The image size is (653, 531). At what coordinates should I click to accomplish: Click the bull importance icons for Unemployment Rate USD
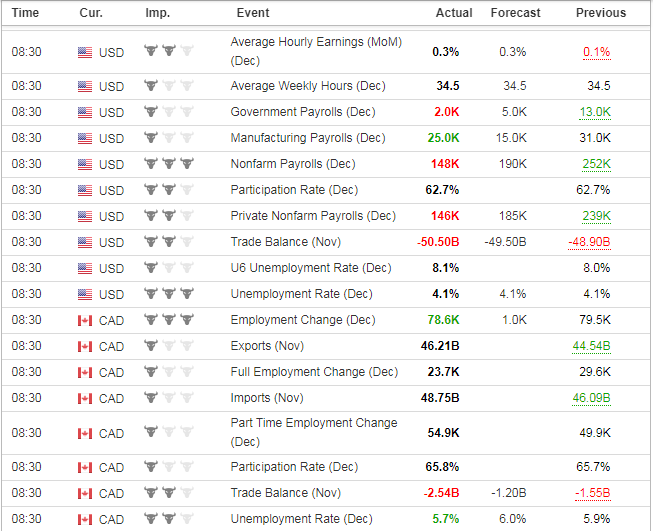point(168,294)
